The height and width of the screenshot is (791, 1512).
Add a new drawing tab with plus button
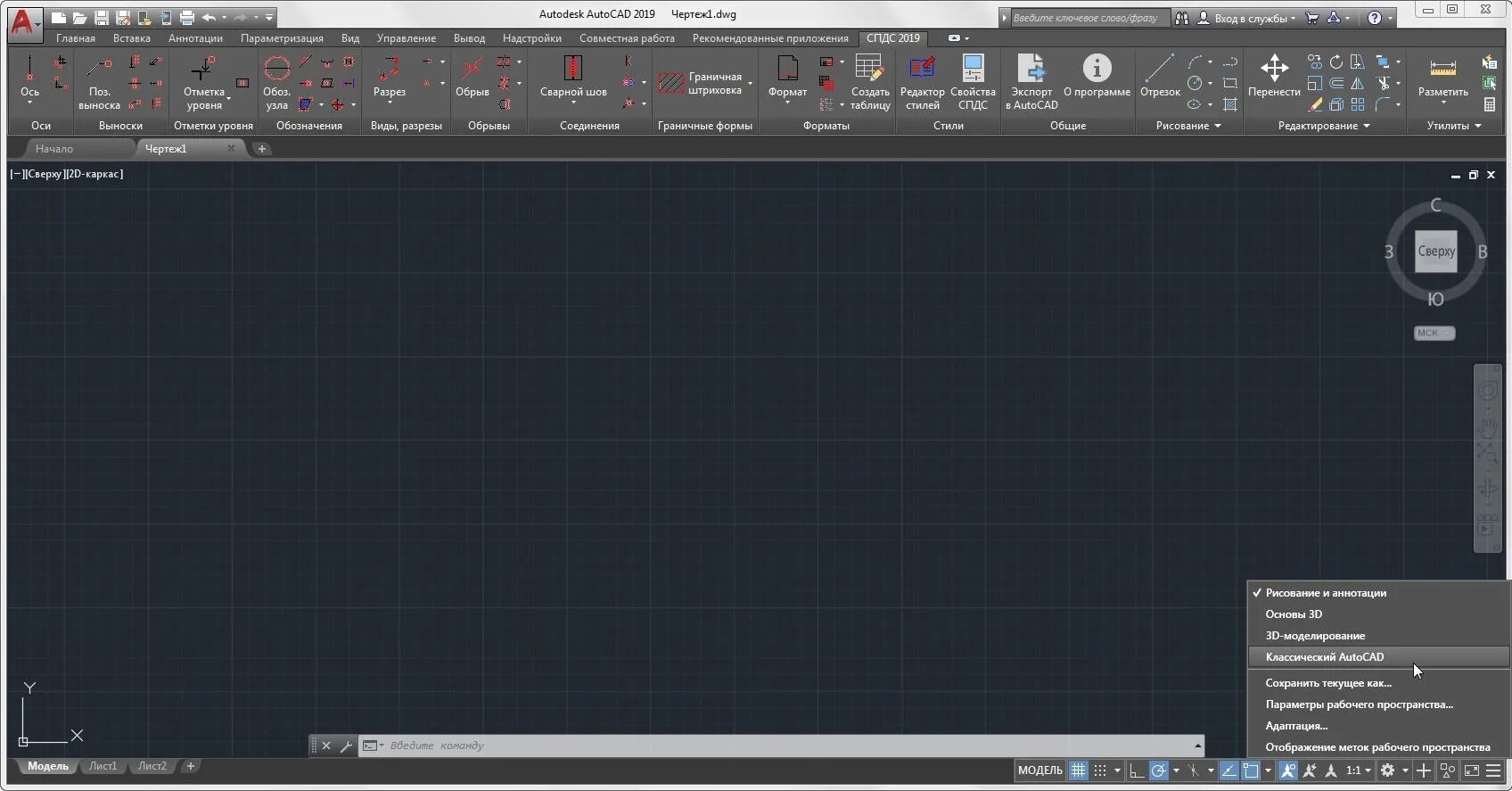tap(262, 149)
